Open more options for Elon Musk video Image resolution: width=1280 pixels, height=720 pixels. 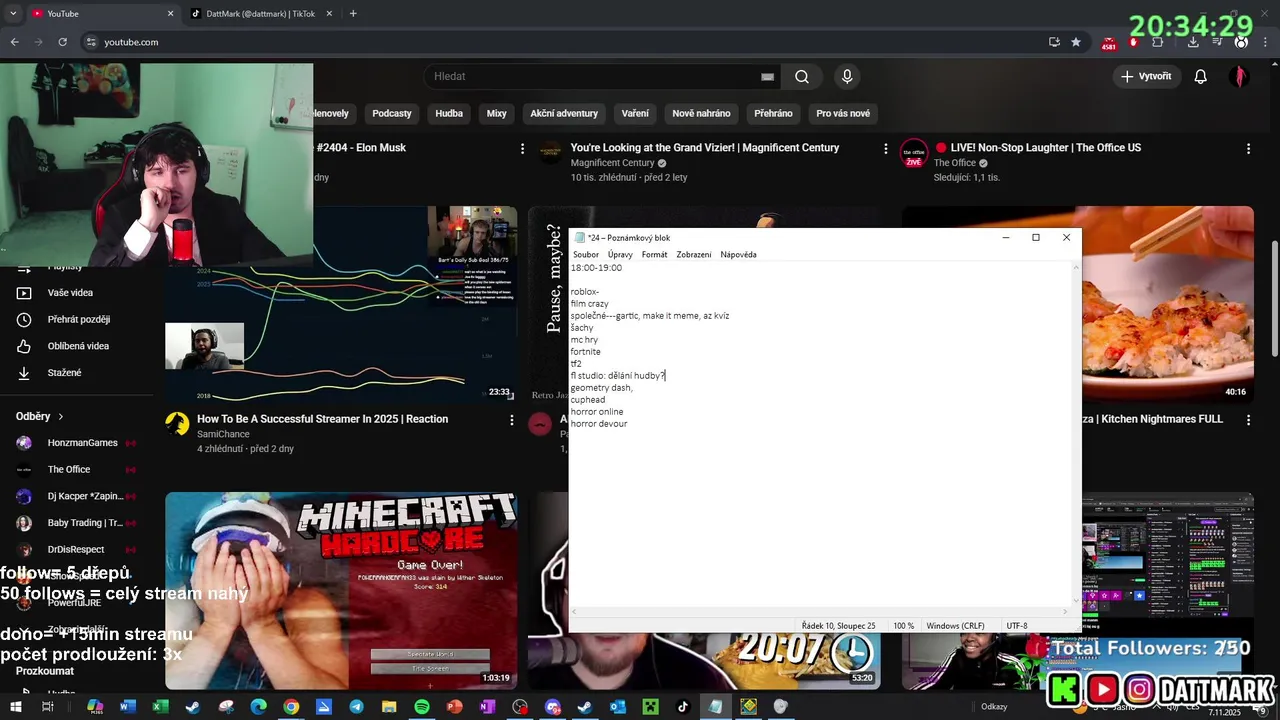click(522, 149)
